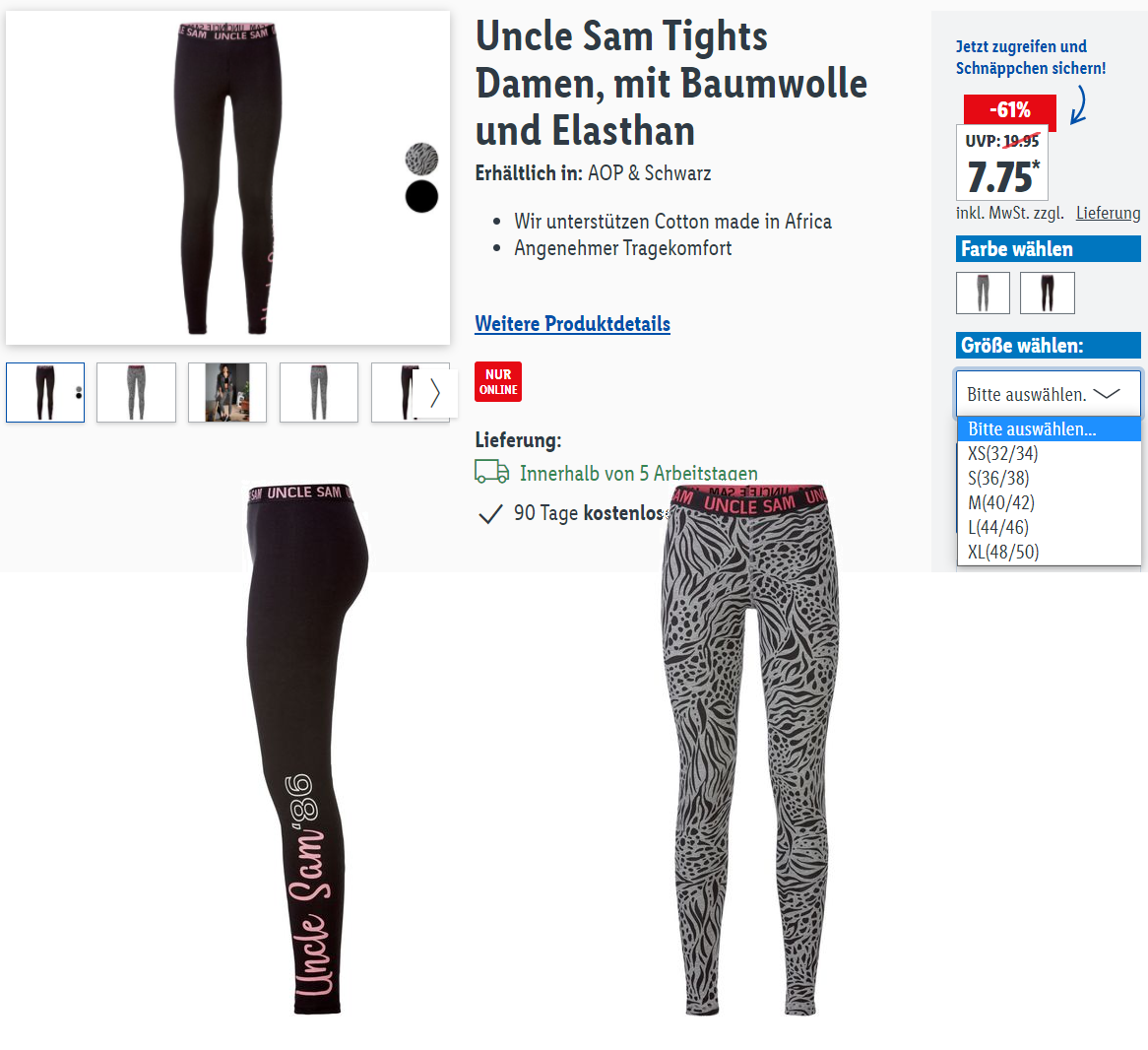Click the checkmark beside 90 Tage kostenlos

(489, 514)
